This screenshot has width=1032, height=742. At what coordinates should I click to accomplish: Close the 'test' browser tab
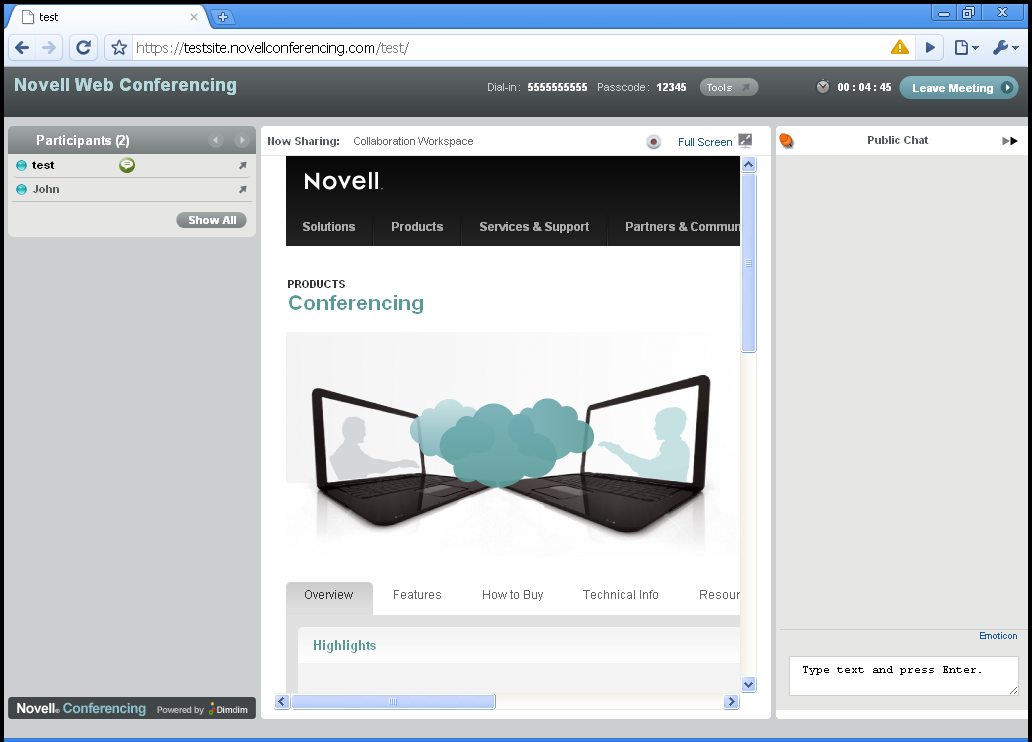point(194,17)
